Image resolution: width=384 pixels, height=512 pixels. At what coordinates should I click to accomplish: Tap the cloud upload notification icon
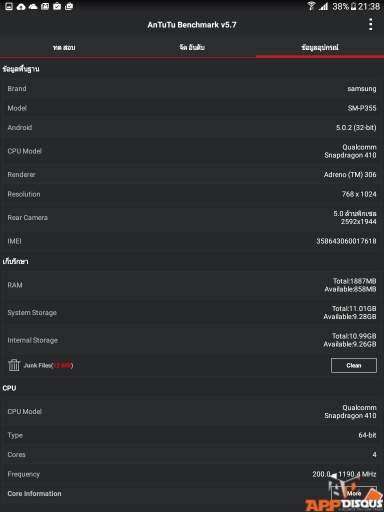click(x=21, y=6)
